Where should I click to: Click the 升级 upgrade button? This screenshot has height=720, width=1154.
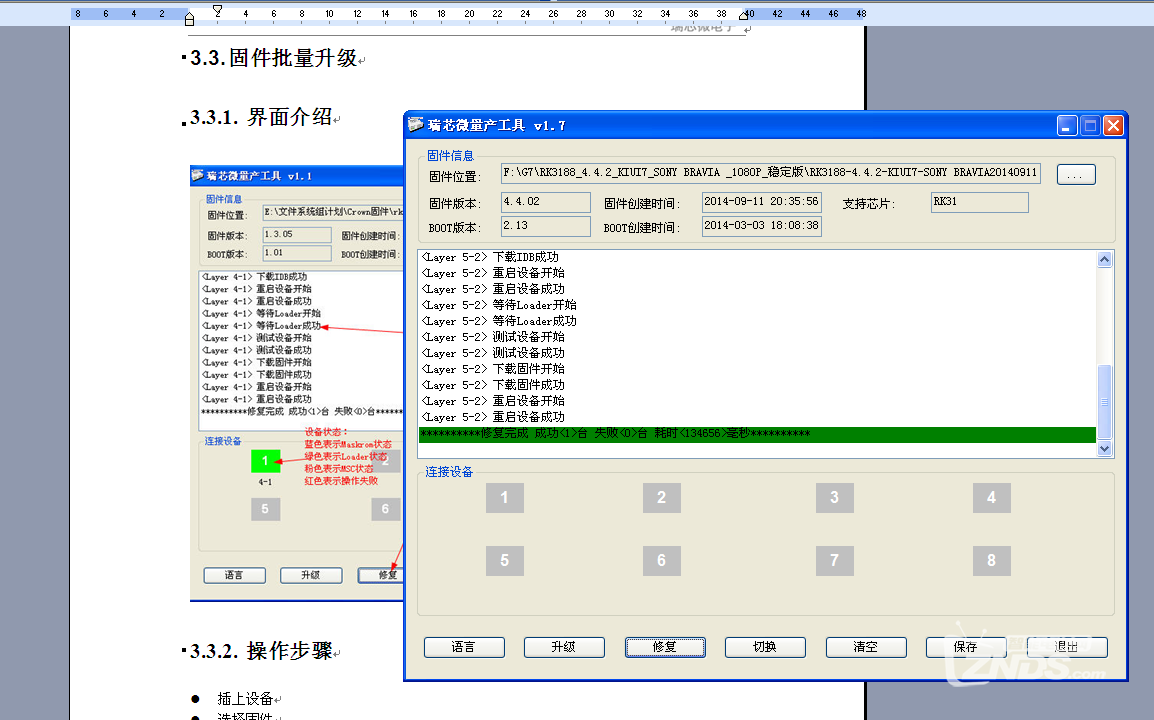[564, 647]
